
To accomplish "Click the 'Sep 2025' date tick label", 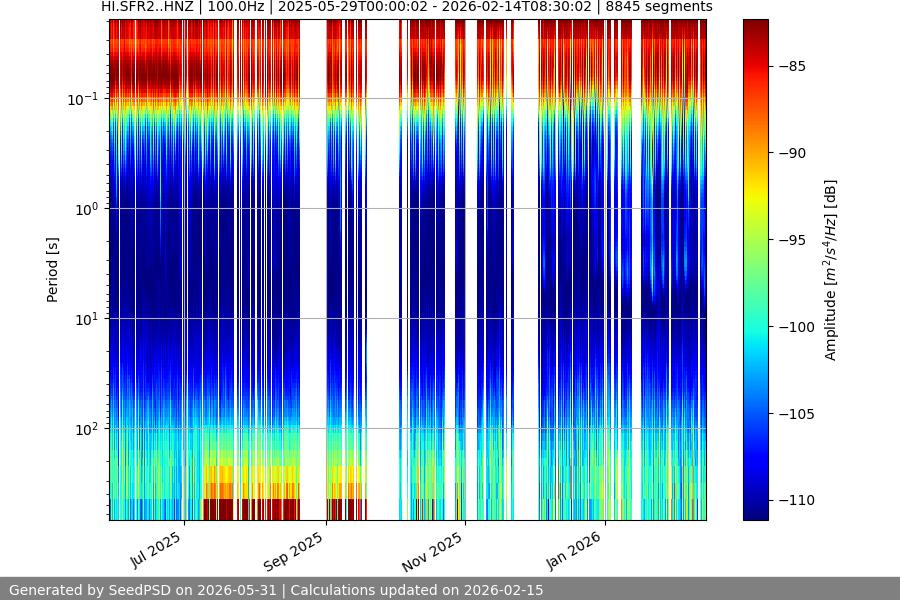I will (x=293, y=552).
